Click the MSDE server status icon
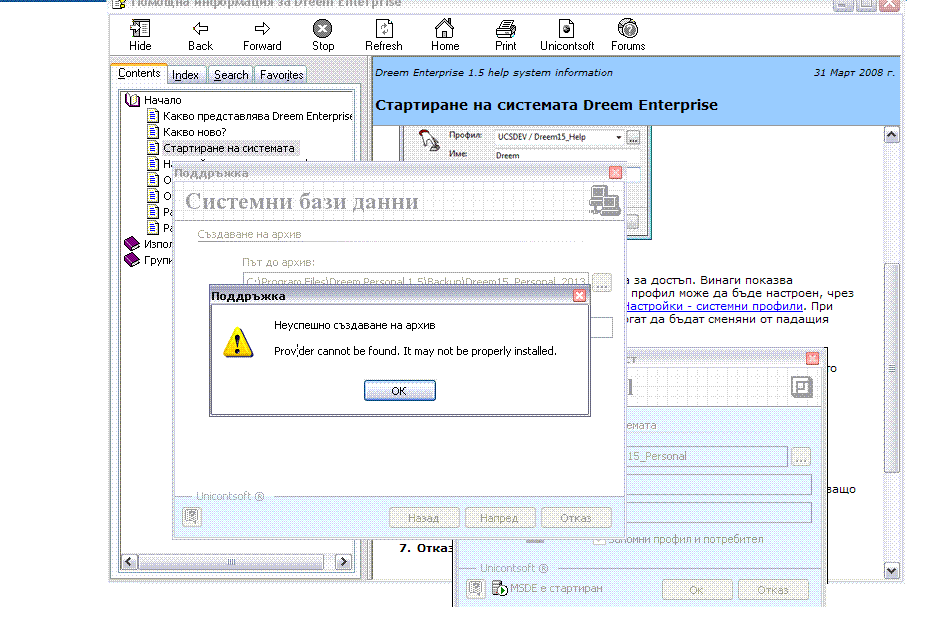Image resolution: width=944 pixels, height=640 pixels. [x=500, y=588]
